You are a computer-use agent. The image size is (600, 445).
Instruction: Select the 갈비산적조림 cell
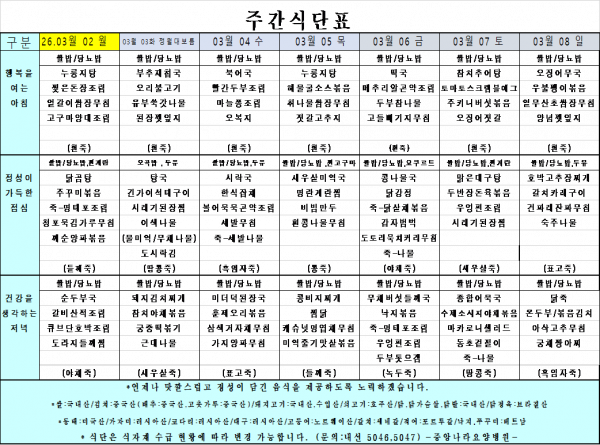[x=79, y=313]
